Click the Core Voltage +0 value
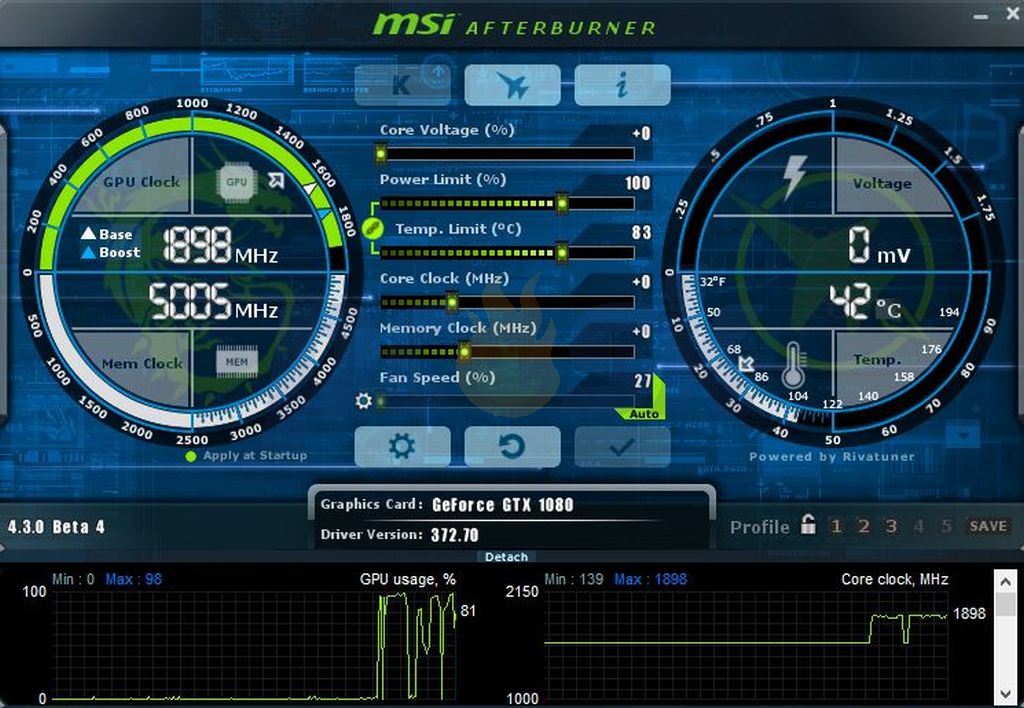 pyautogui.click(x=641, y=133)
